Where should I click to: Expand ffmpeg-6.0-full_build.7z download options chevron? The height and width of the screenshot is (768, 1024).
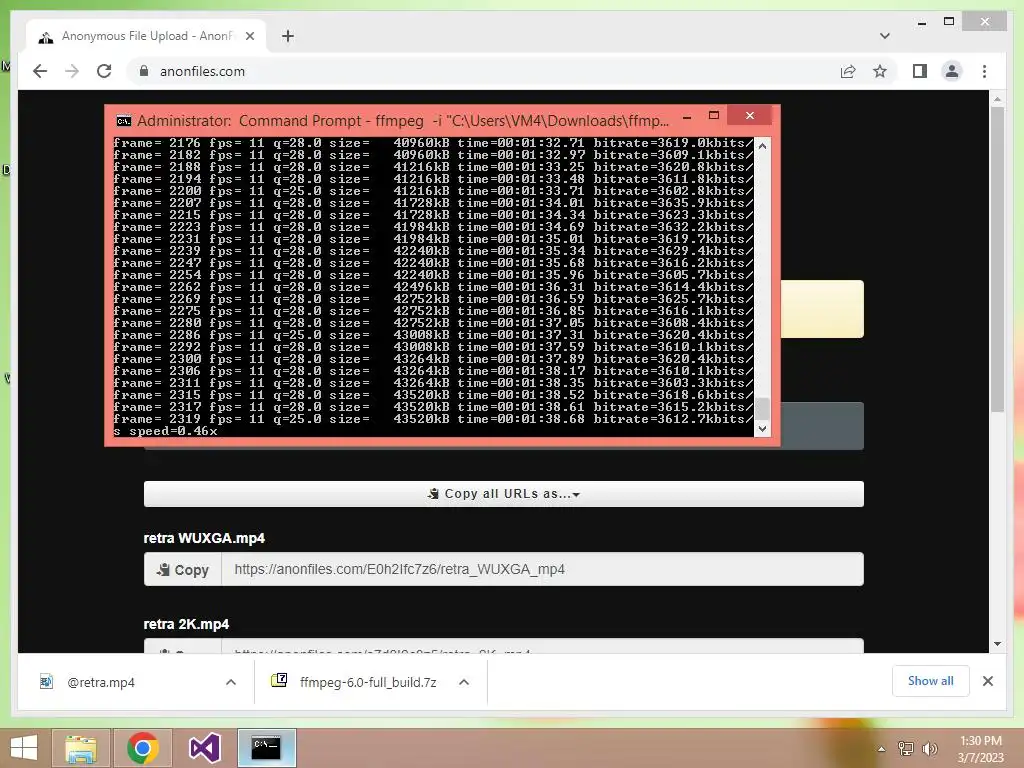tap(464, 682)
